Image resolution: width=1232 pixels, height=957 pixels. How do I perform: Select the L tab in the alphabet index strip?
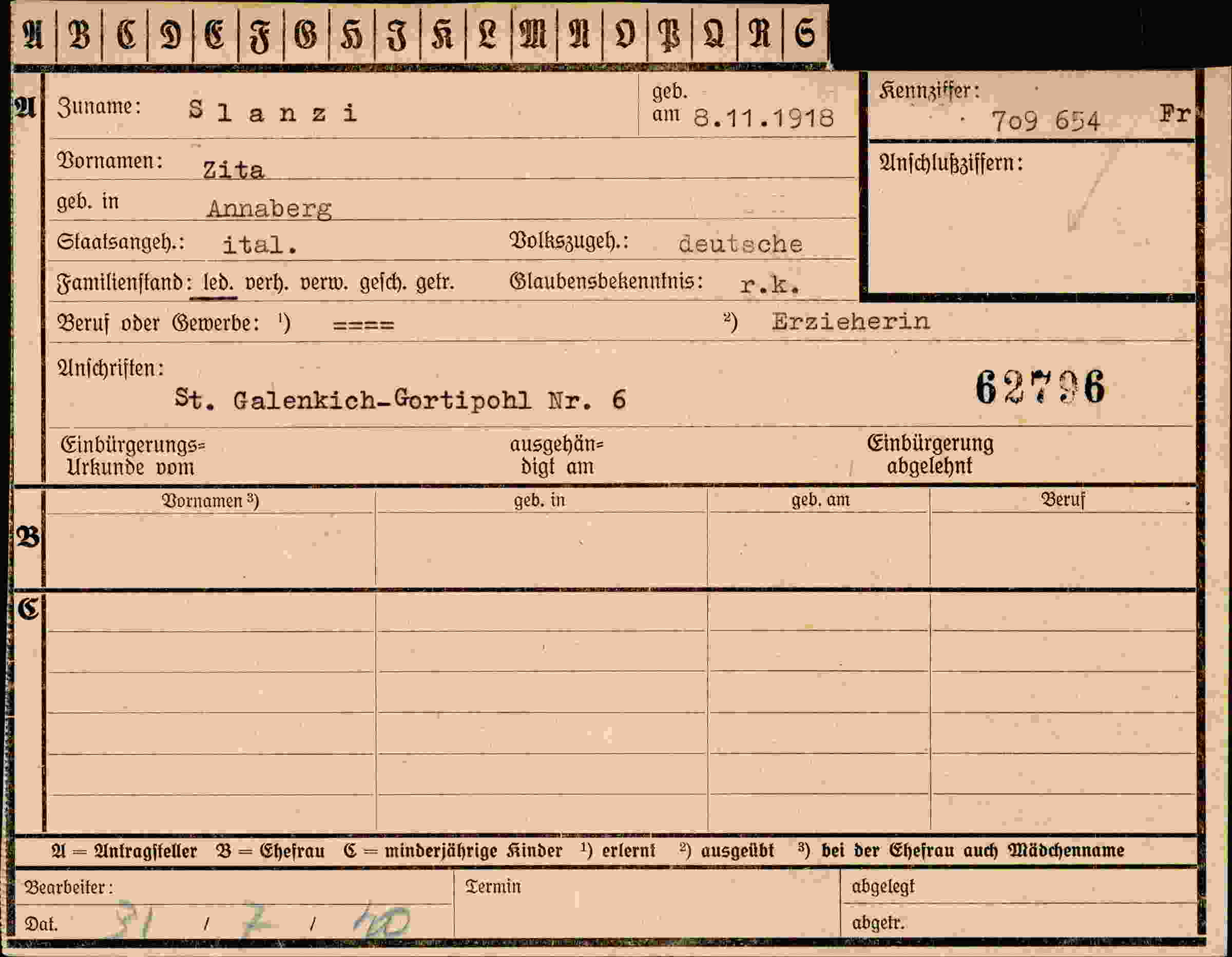click(x=488, y=34)
